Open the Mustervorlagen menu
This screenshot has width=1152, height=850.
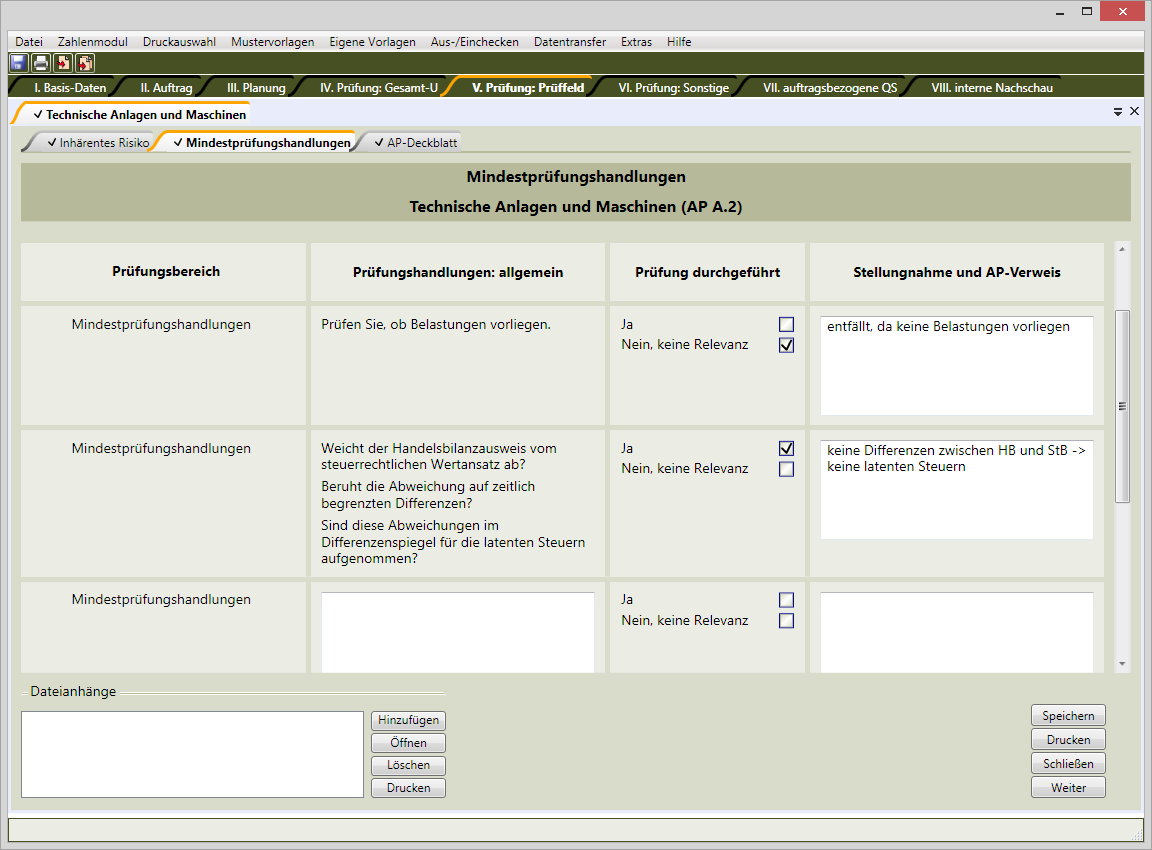pyautogui.click(x=272, y=42)
